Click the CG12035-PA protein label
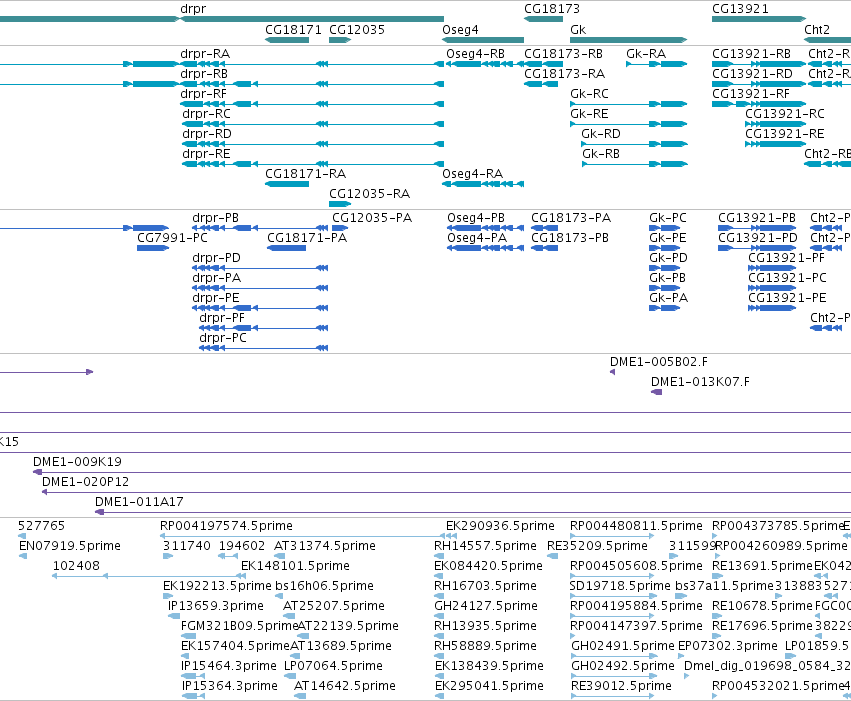The height and width of the screenshot is (701, 851). pos(372,218)
